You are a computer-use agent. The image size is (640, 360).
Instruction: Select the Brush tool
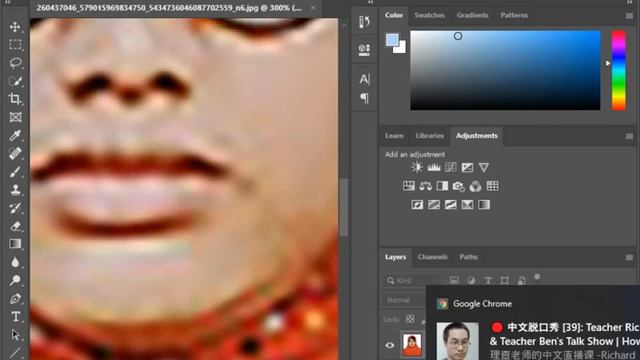[x=15, y=171]
